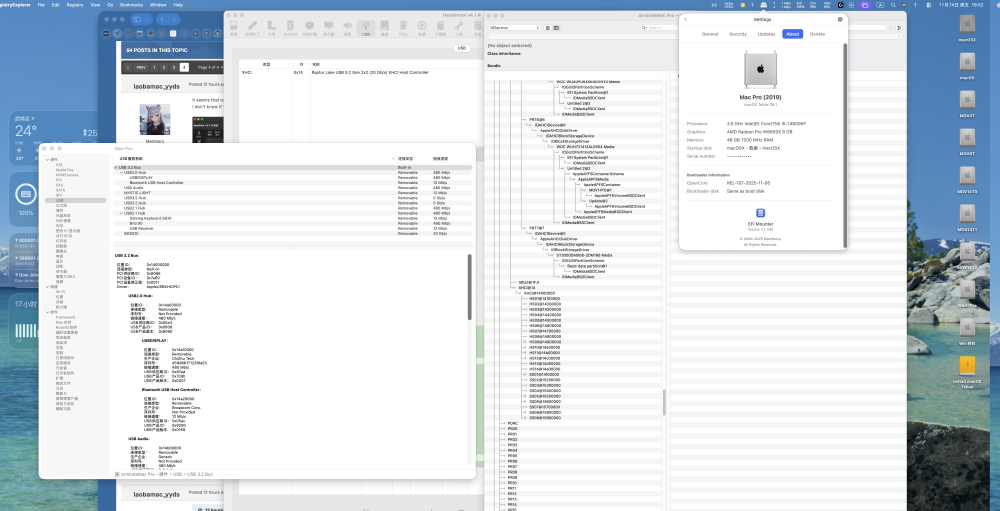Select the Brio 90 device row

pyautogui.click(x=293, y=223)
